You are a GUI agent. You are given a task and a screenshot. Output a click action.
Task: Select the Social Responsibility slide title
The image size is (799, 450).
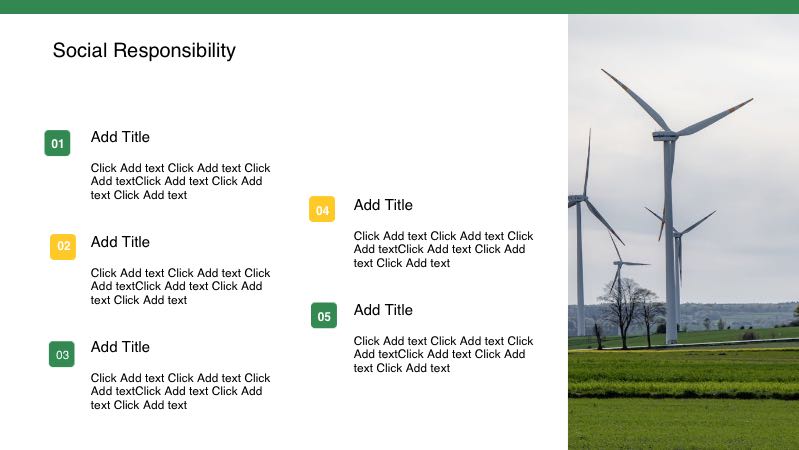144,50
